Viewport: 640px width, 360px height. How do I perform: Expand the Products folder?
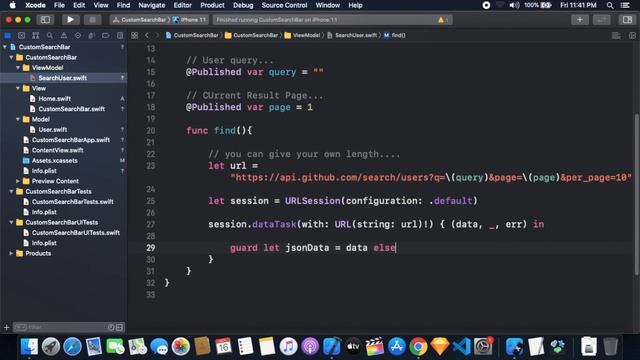[x=11, y=253]
